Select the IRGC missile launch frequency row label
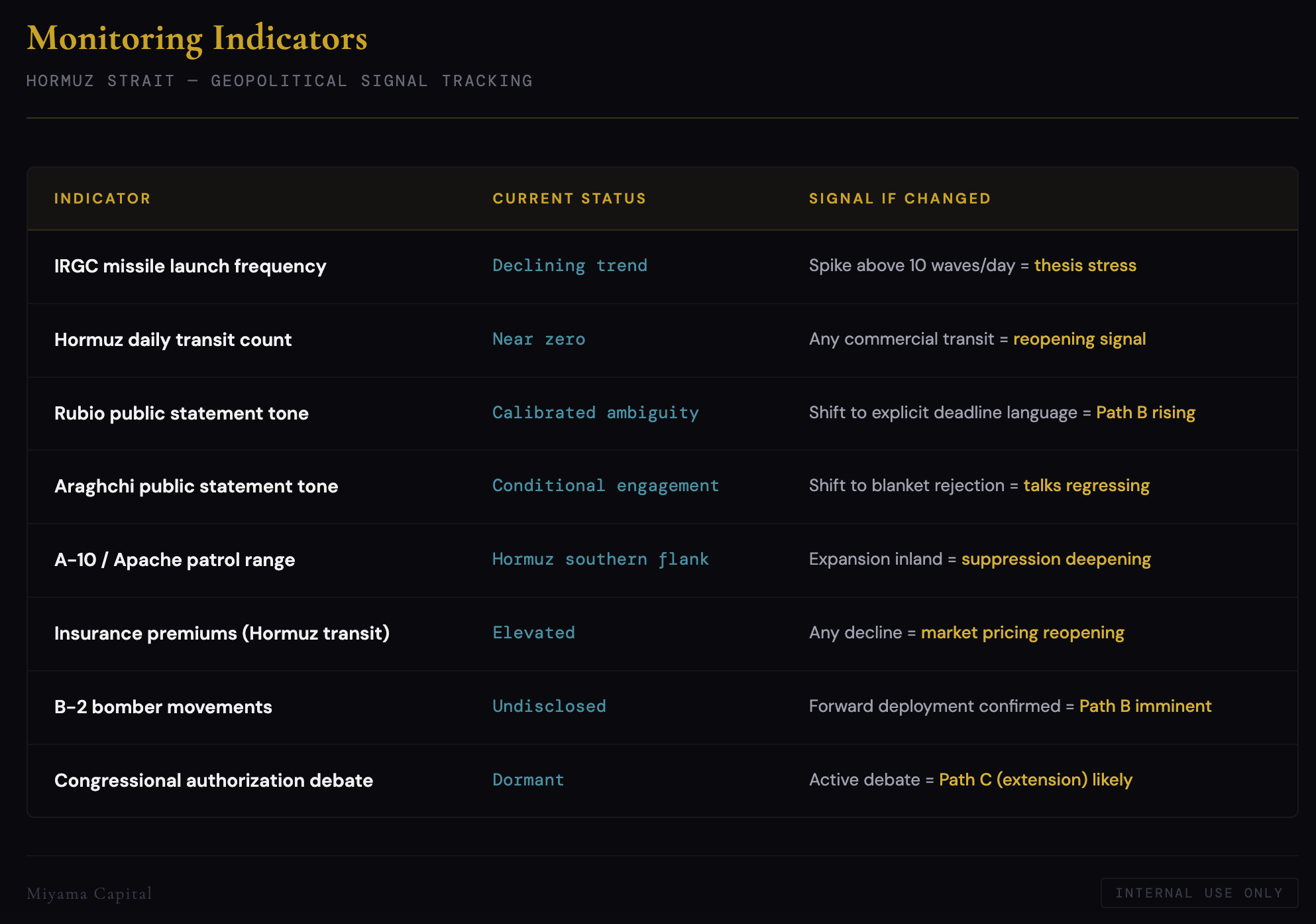This screenshot has width=1316, height=924. (190, 266)
